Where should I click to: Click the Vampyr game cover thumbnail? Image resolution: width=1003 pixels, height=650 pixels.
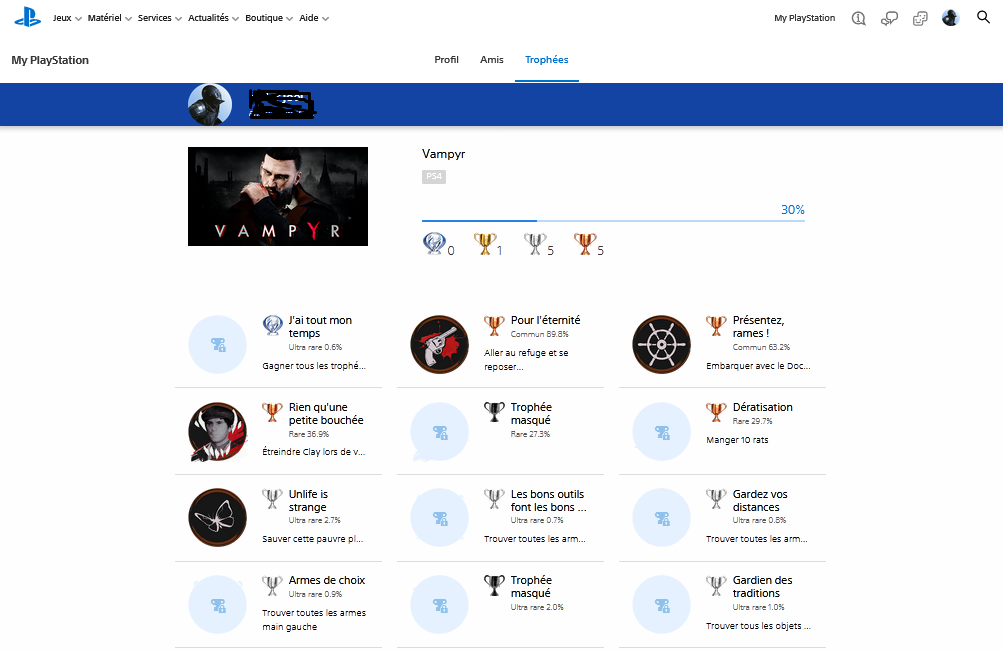point(278,196)
